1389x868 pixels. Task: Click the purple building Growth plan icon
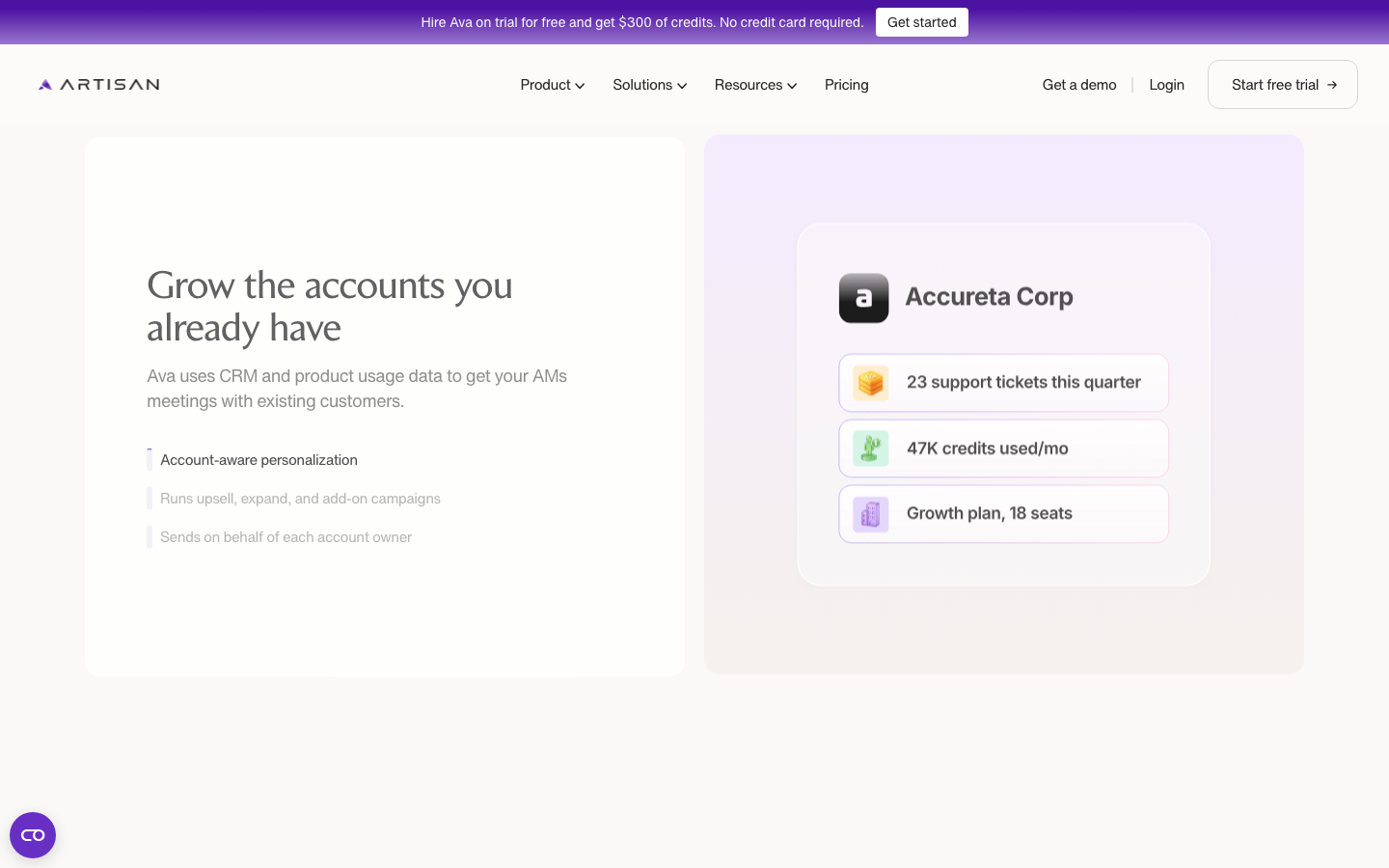coord(870,514)
